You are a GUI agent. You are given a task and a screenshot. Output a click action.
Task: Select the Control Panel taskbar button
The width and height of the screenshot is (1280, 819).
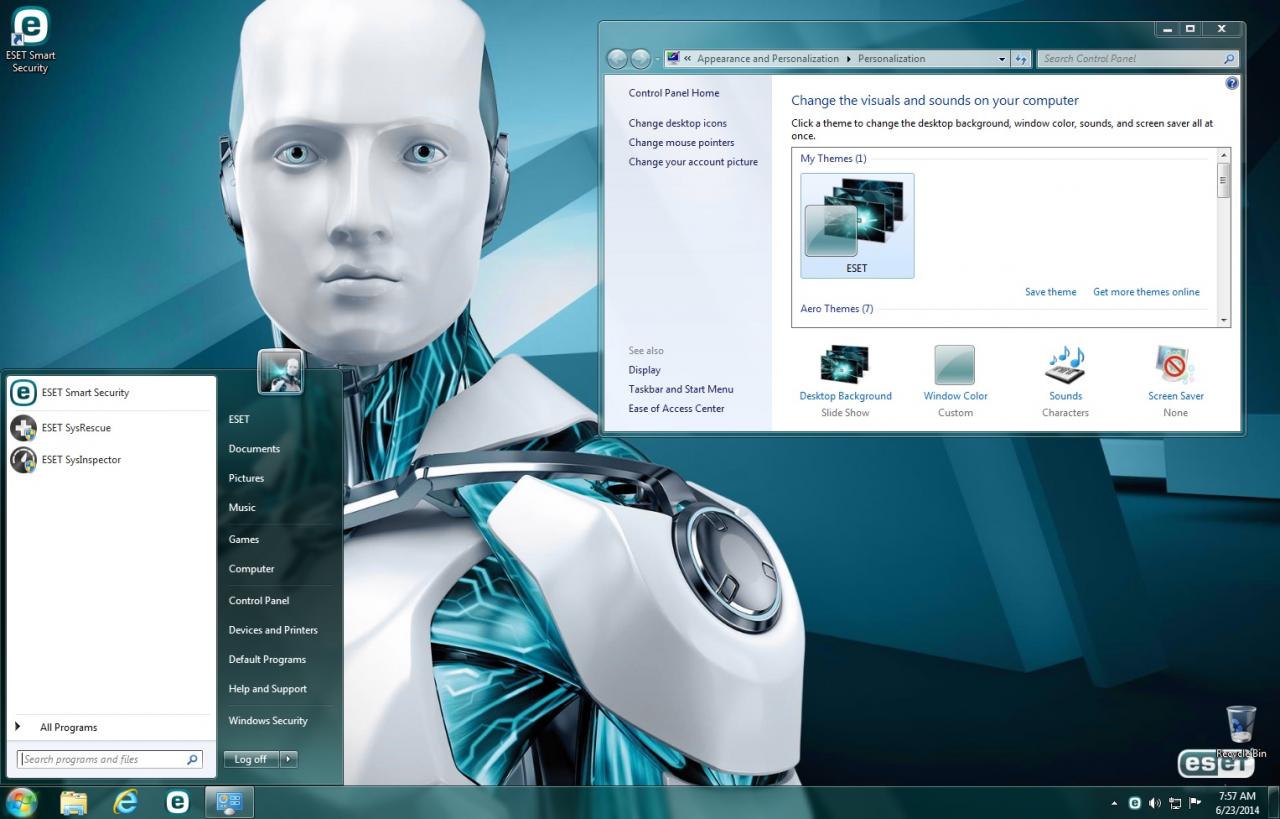click(x=230, y=802)
